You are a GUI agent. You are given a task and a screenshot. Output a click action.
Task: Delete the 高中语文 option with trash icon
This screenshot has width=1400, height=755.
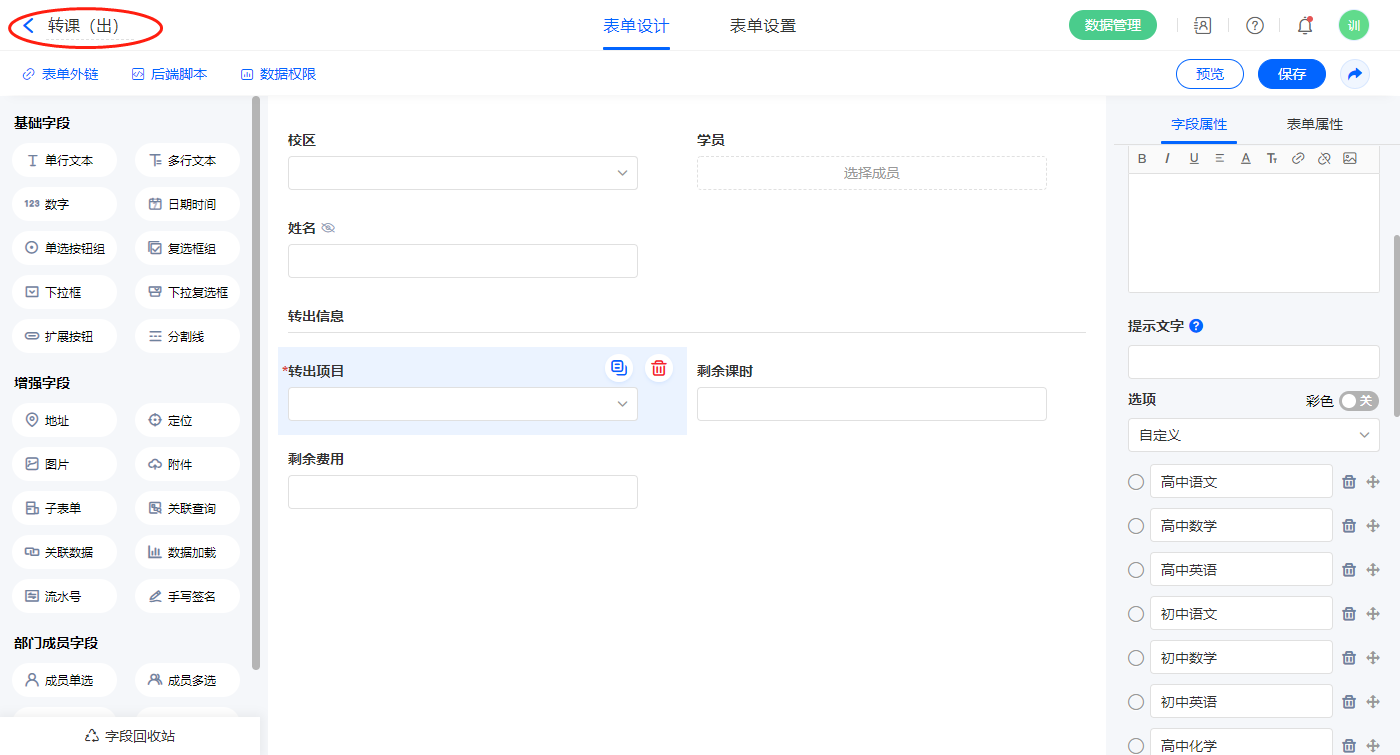1348,482
